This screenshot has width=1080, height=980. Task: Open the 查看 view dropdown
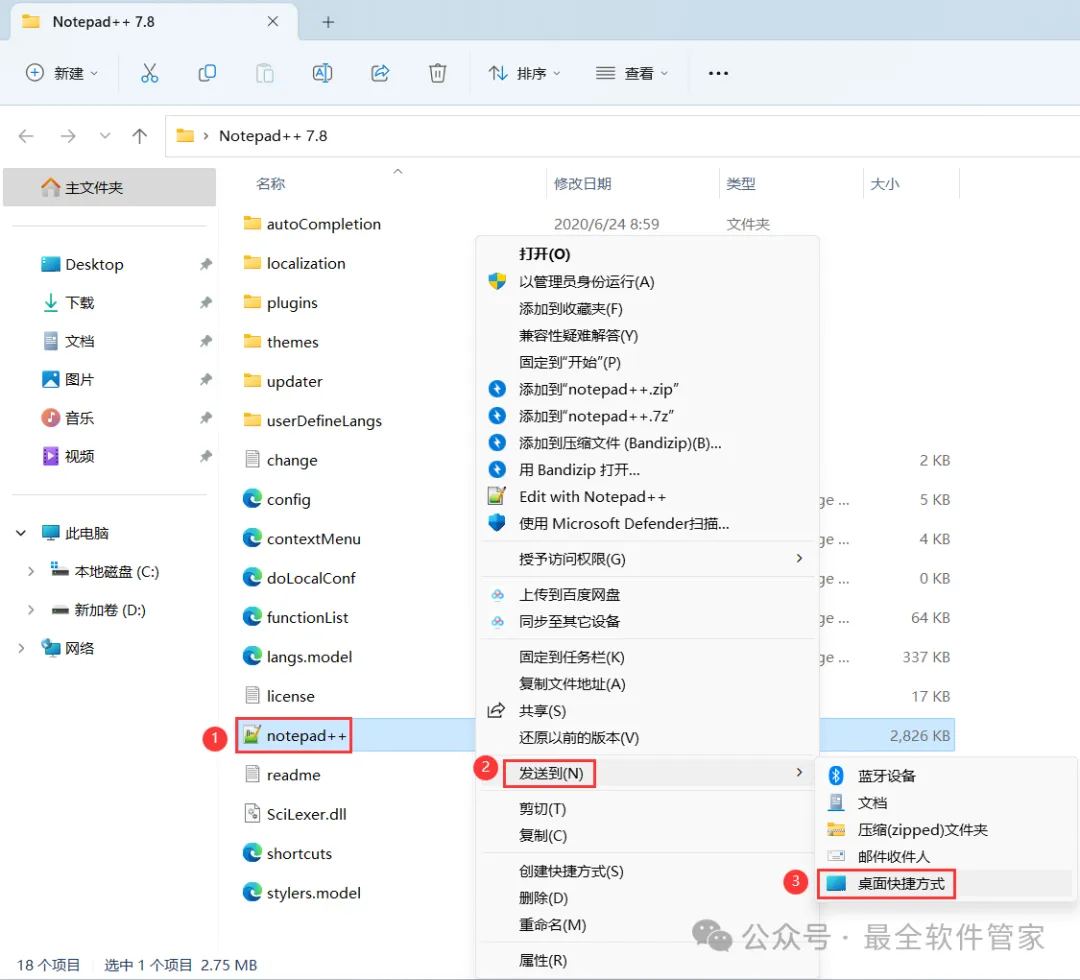pos(632,73)
